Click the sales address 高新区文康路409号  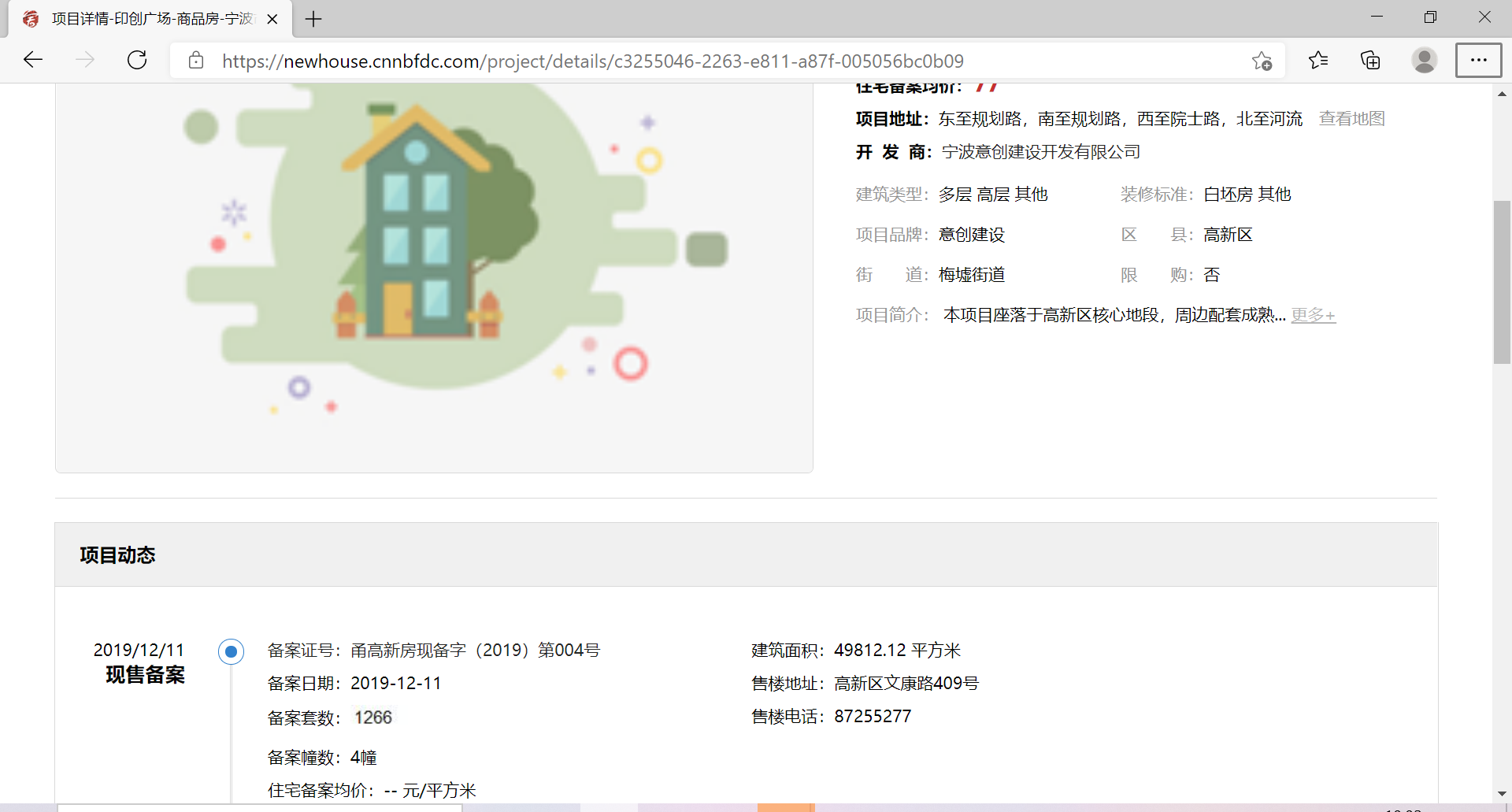tap(906, 684)
